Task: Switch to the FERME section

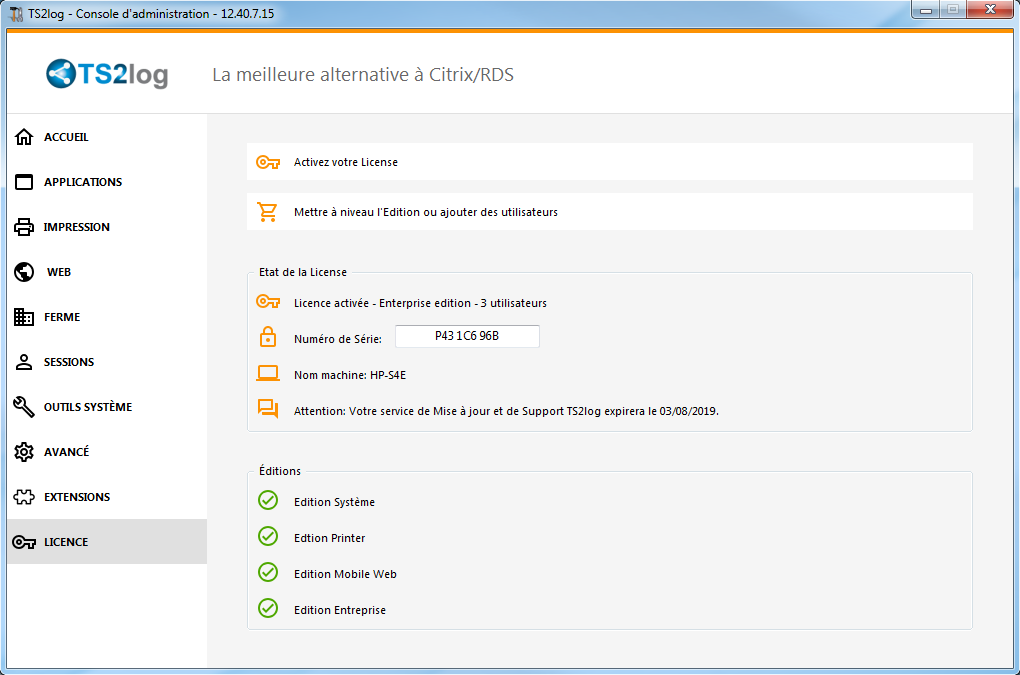Action: pyautogui.click(x=107, y=317)
